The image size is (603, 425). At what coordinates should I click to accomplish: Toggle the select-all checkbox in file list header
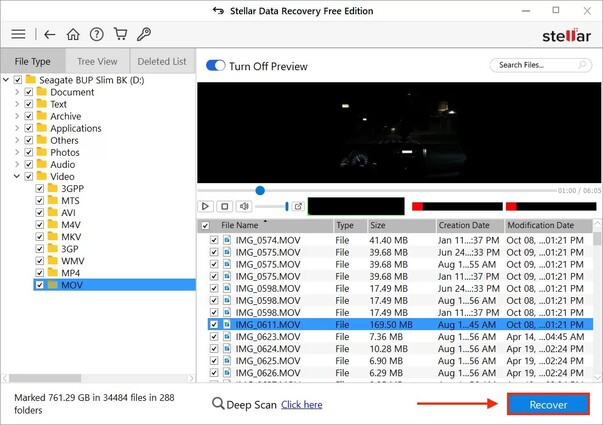[205, 226]
